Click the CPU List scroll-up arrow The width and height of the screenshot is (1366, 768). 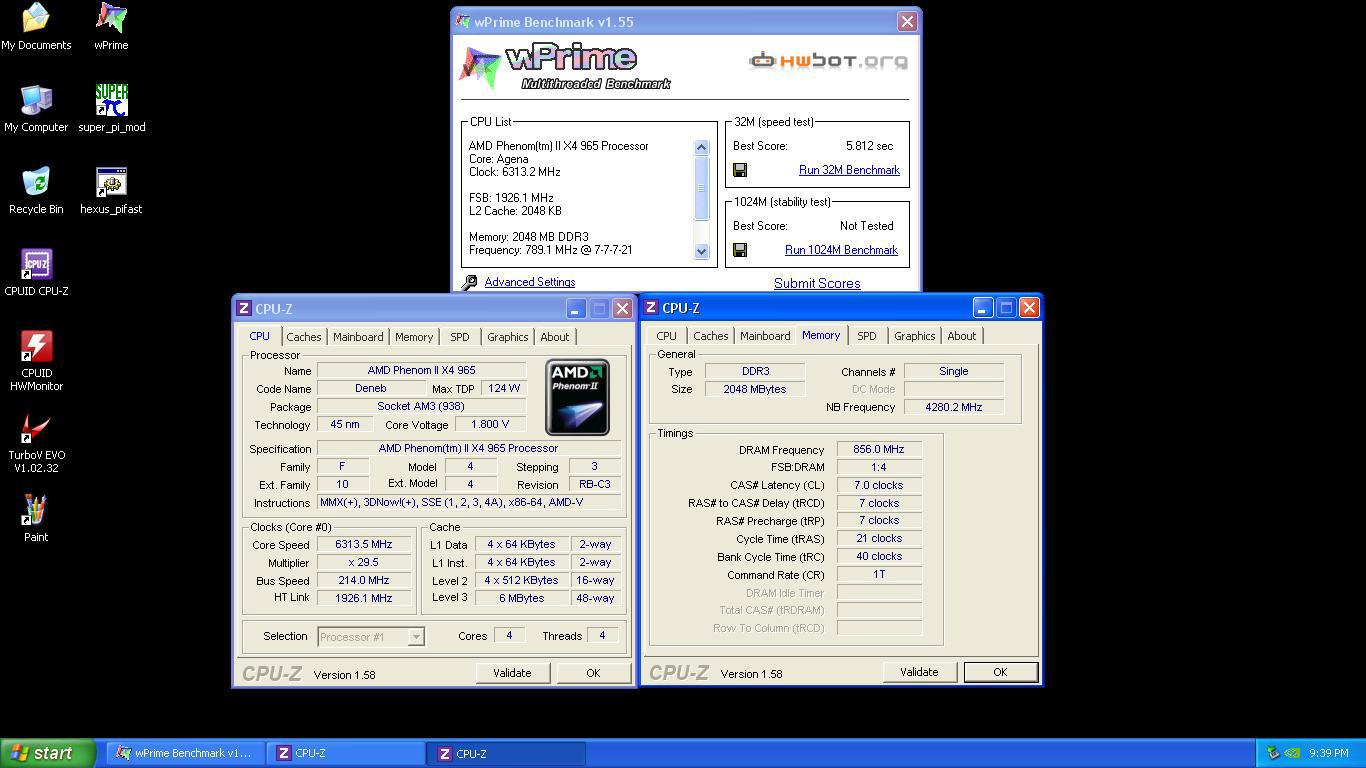pos(701,147)
